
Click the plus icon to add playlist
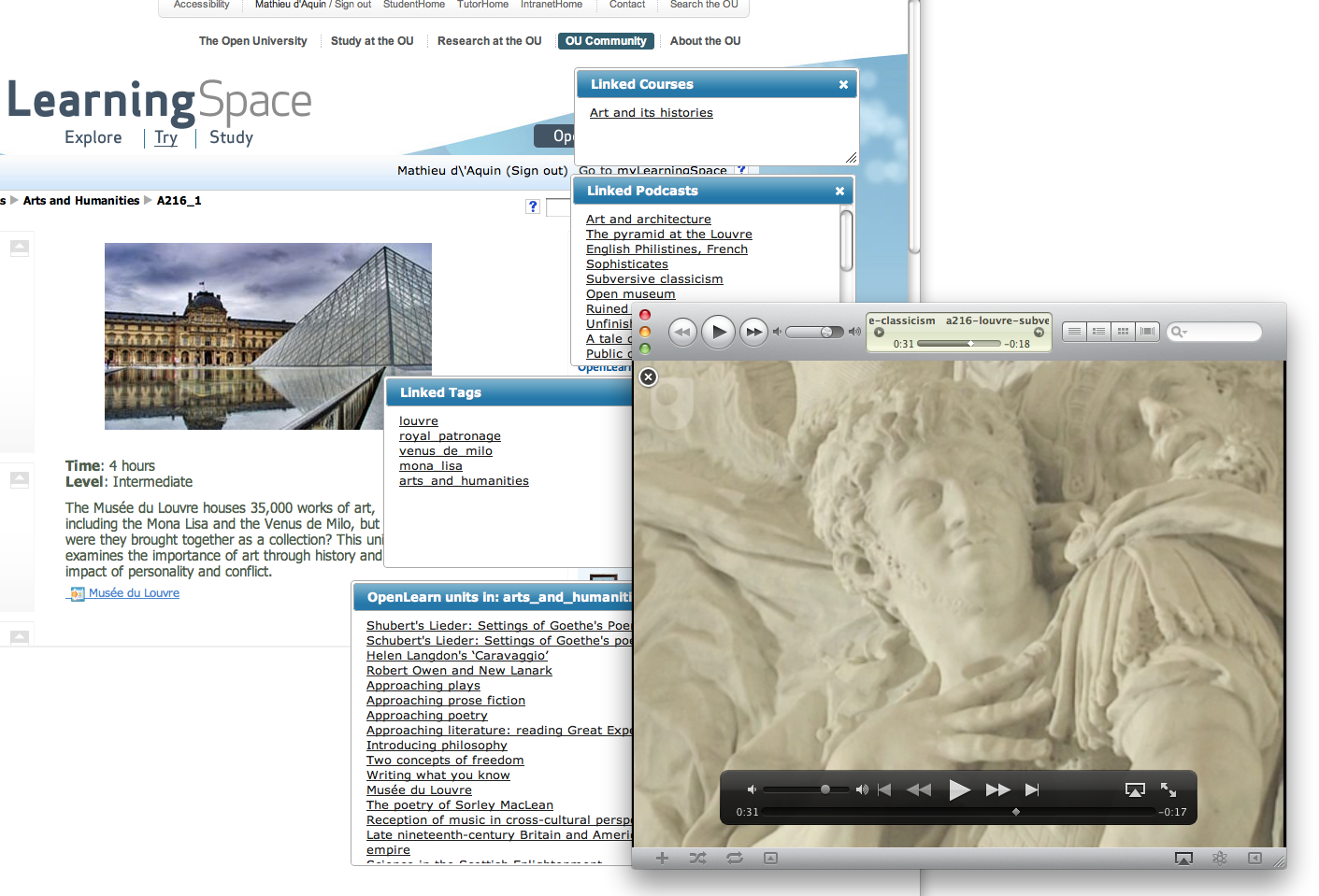(x=662, y=858)
